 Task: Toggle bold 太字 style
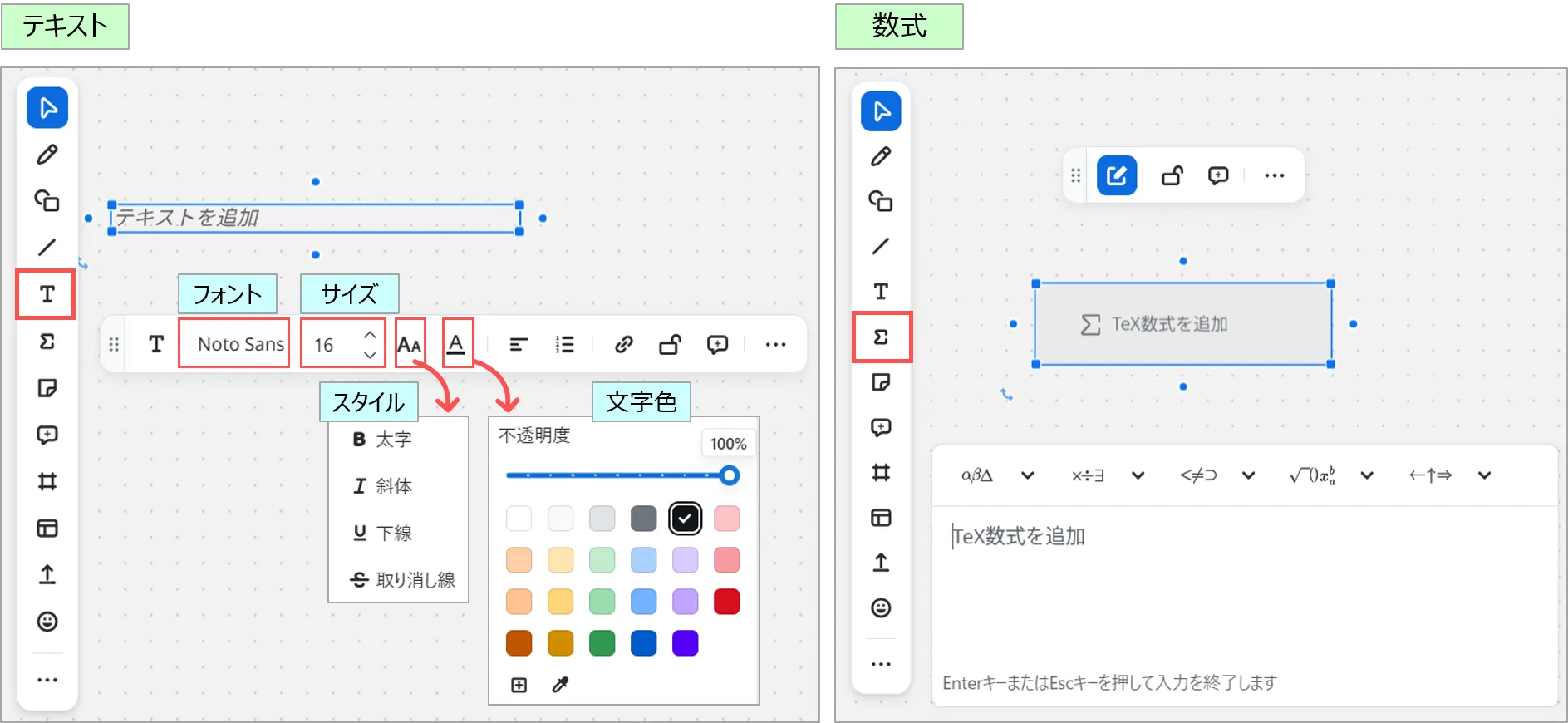pos(383,440)
